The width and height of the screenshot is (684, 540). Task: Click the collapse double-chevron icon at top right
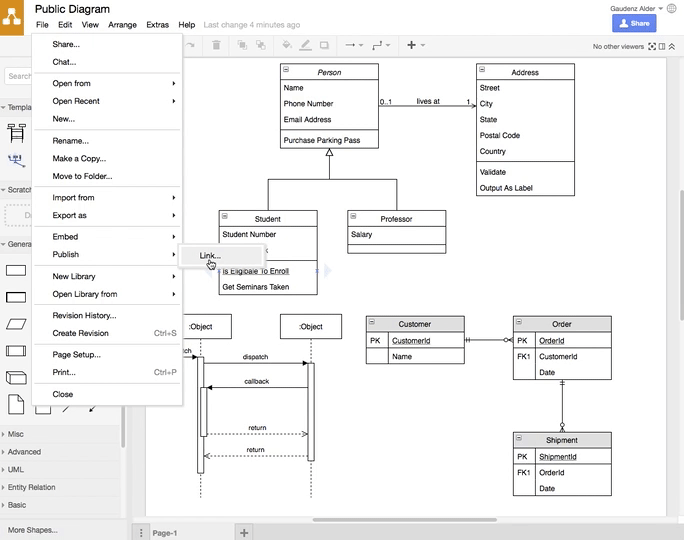[x=671, y=46]
